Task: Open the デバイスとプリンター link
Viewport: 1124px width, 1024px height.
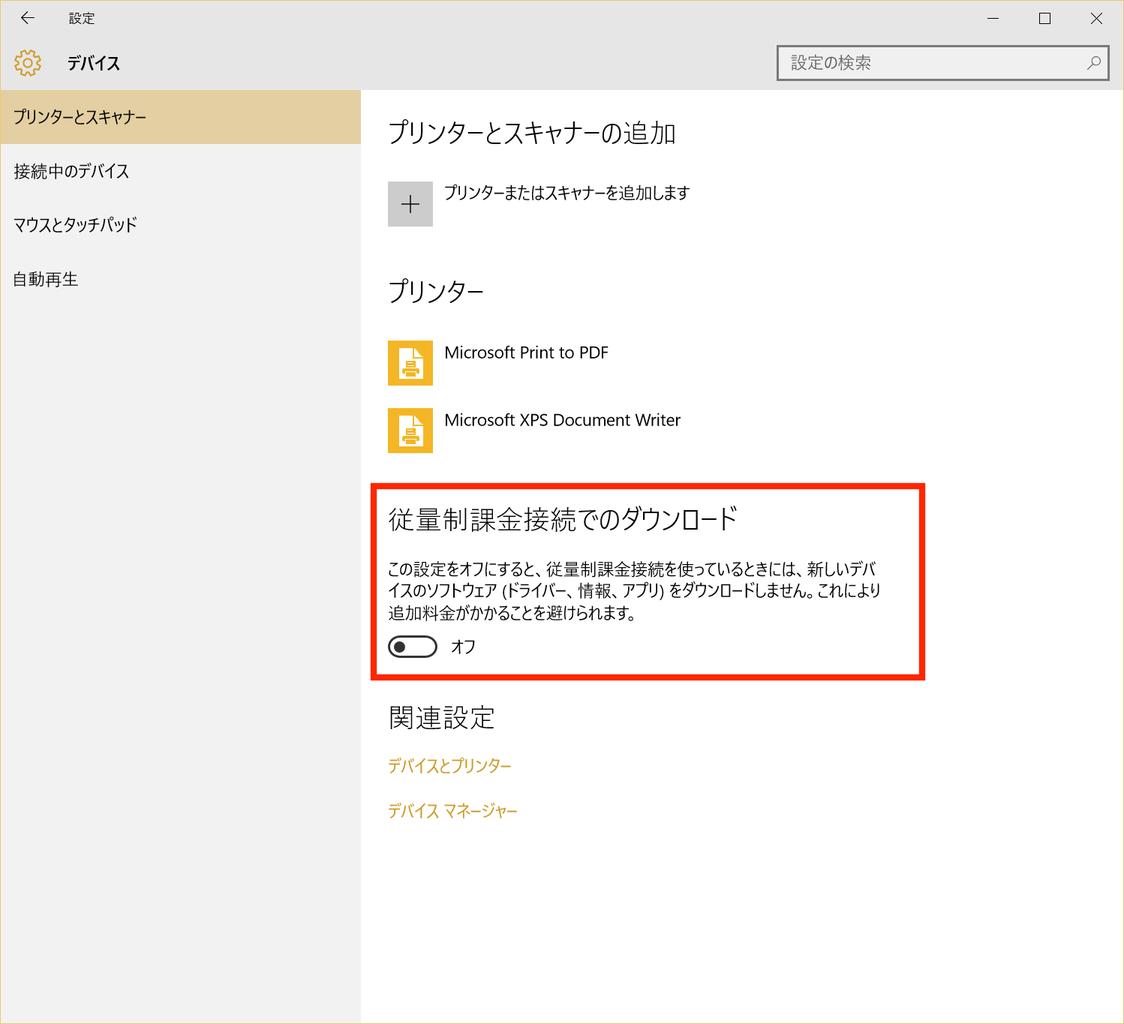Action: pos(449,766)
